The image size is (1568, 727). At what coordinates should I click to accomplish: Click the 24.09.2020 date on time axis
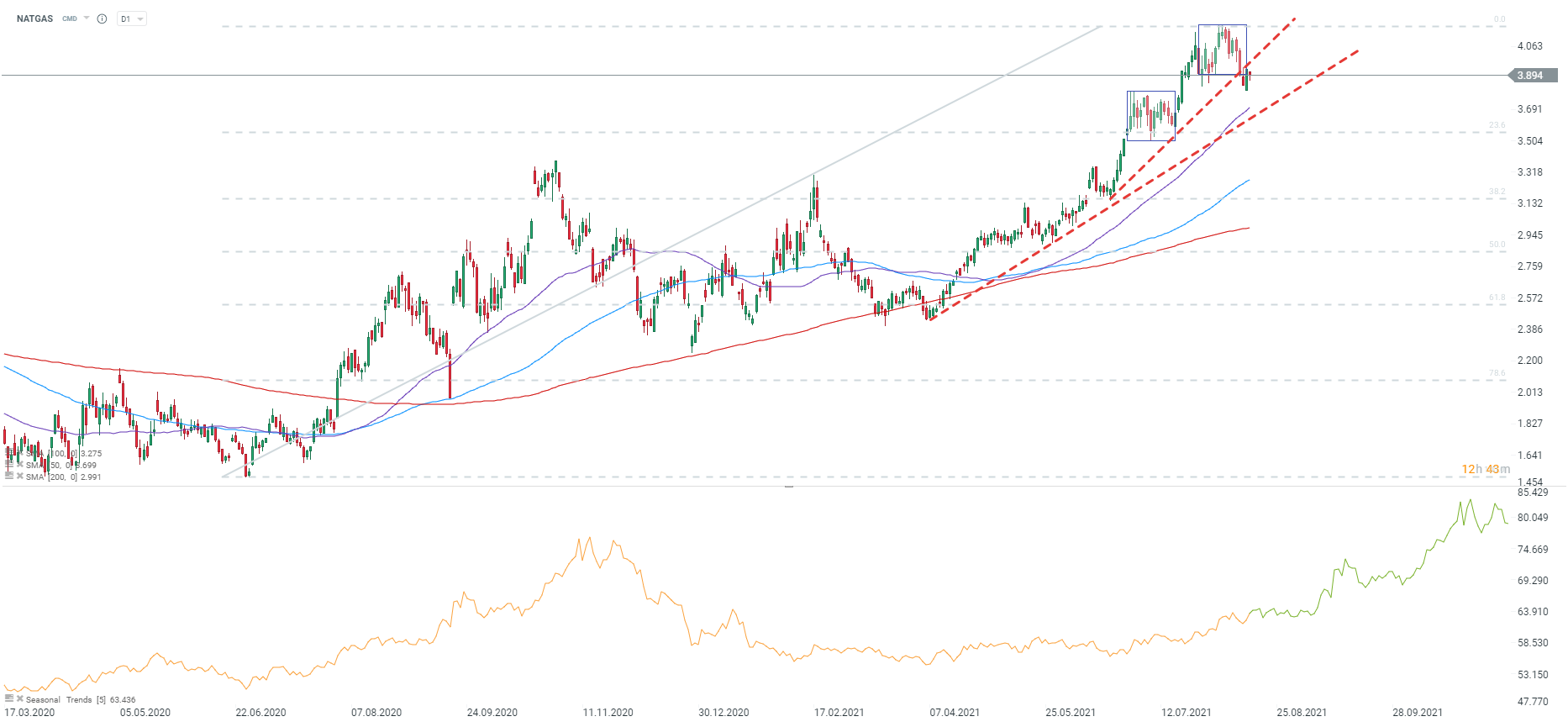[x=492, y=713]
